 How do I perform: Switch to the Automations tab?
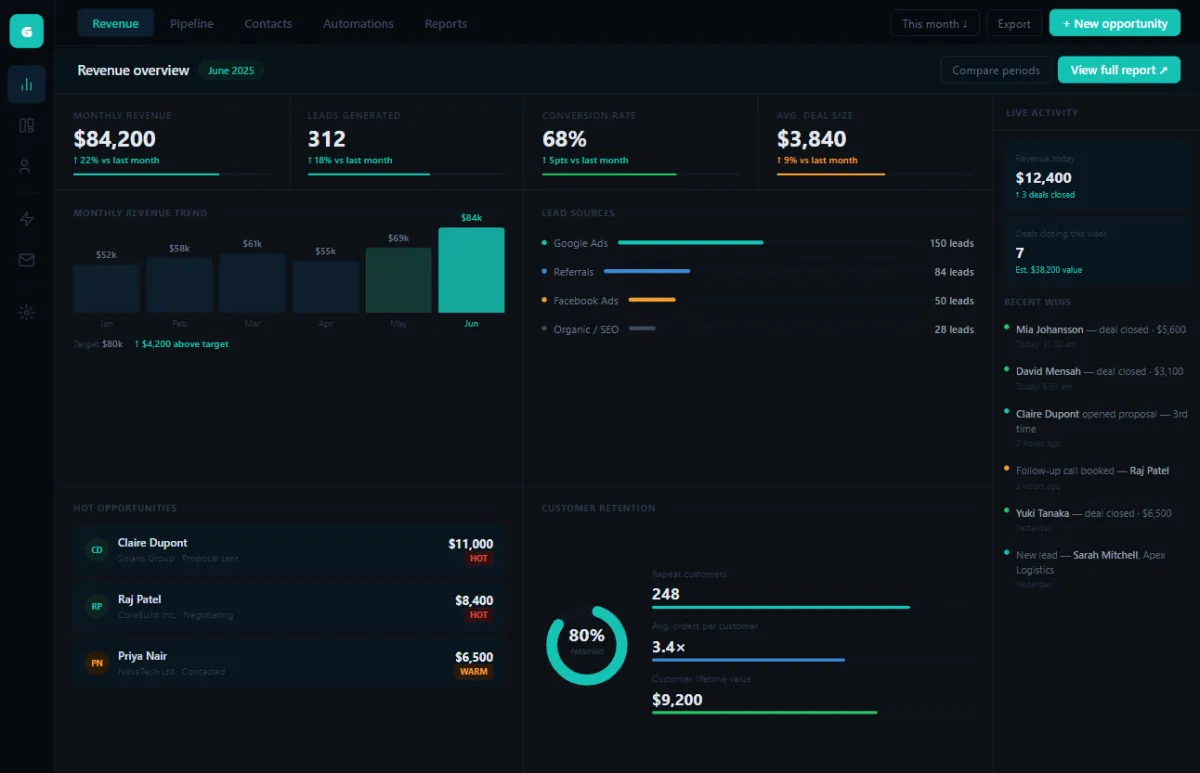coord(358,23)
